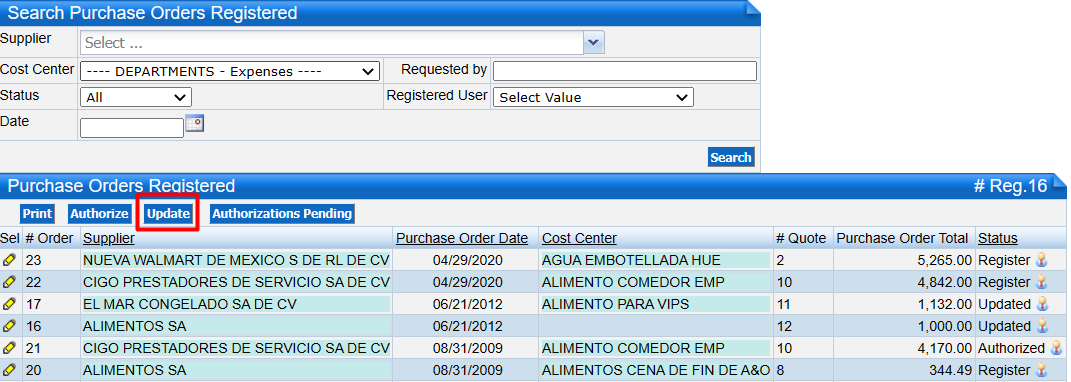Viewport: 1071px width, 382px height.
Task: Click the user status icon in order 22 row
Action: (1041, 282)
